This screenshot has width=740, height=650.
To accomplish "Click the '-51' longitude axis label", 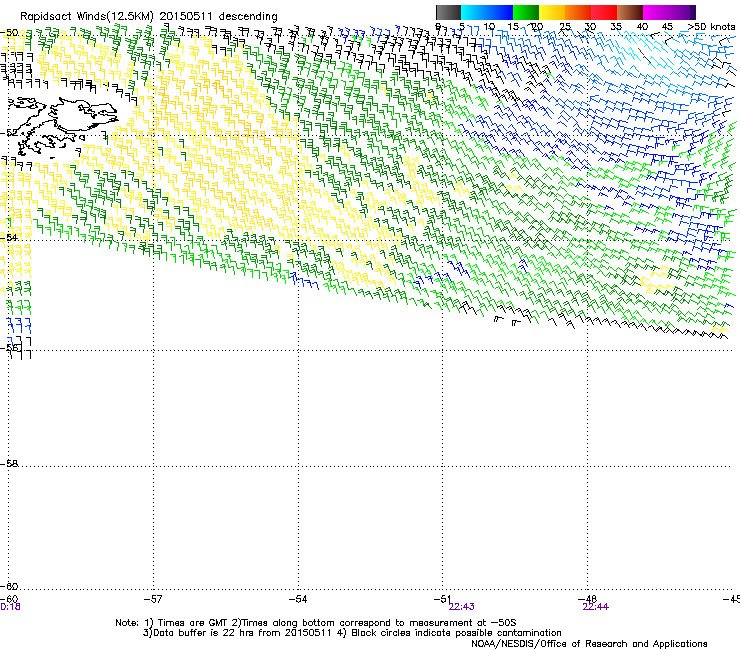I will [442, 599].
